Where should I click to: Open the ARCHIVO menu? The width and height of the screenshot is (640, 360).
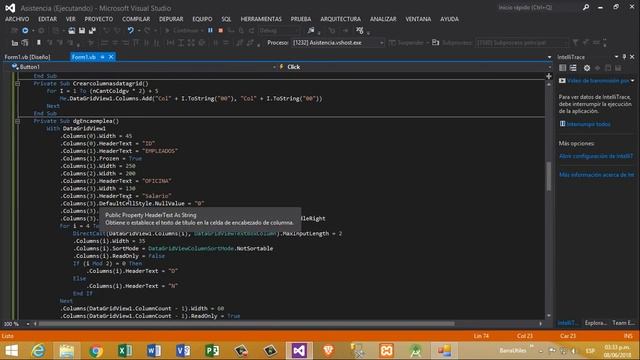tap(17, 19)
